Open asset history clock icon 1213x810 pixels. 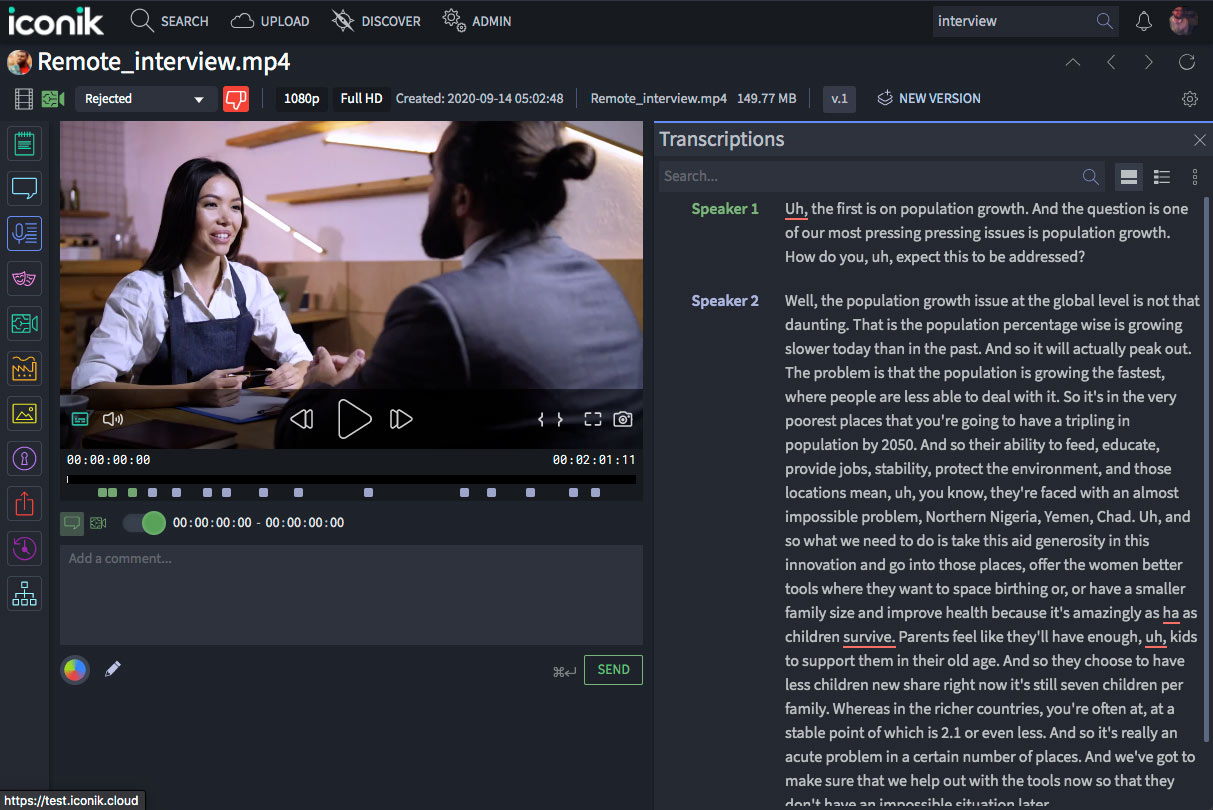coord(24,548)
